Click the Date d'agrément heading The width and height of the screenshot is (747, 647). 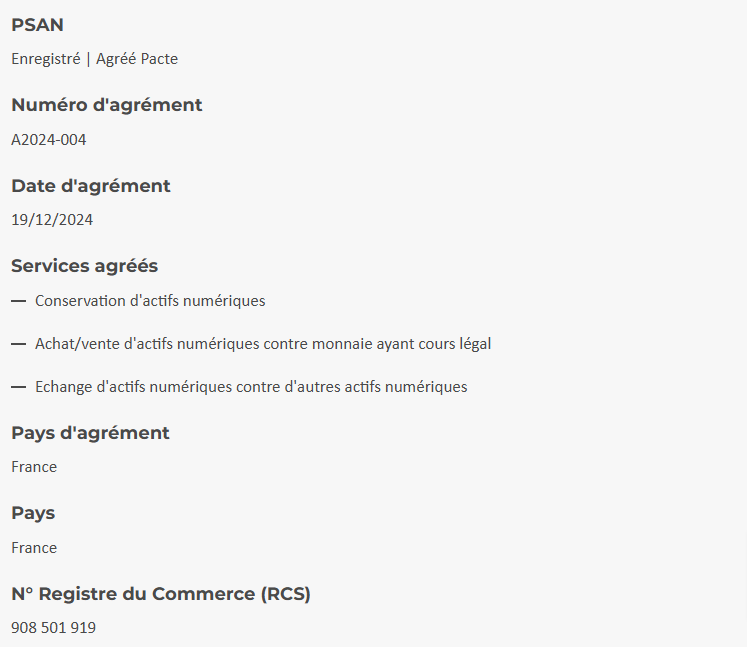[90, 186]
